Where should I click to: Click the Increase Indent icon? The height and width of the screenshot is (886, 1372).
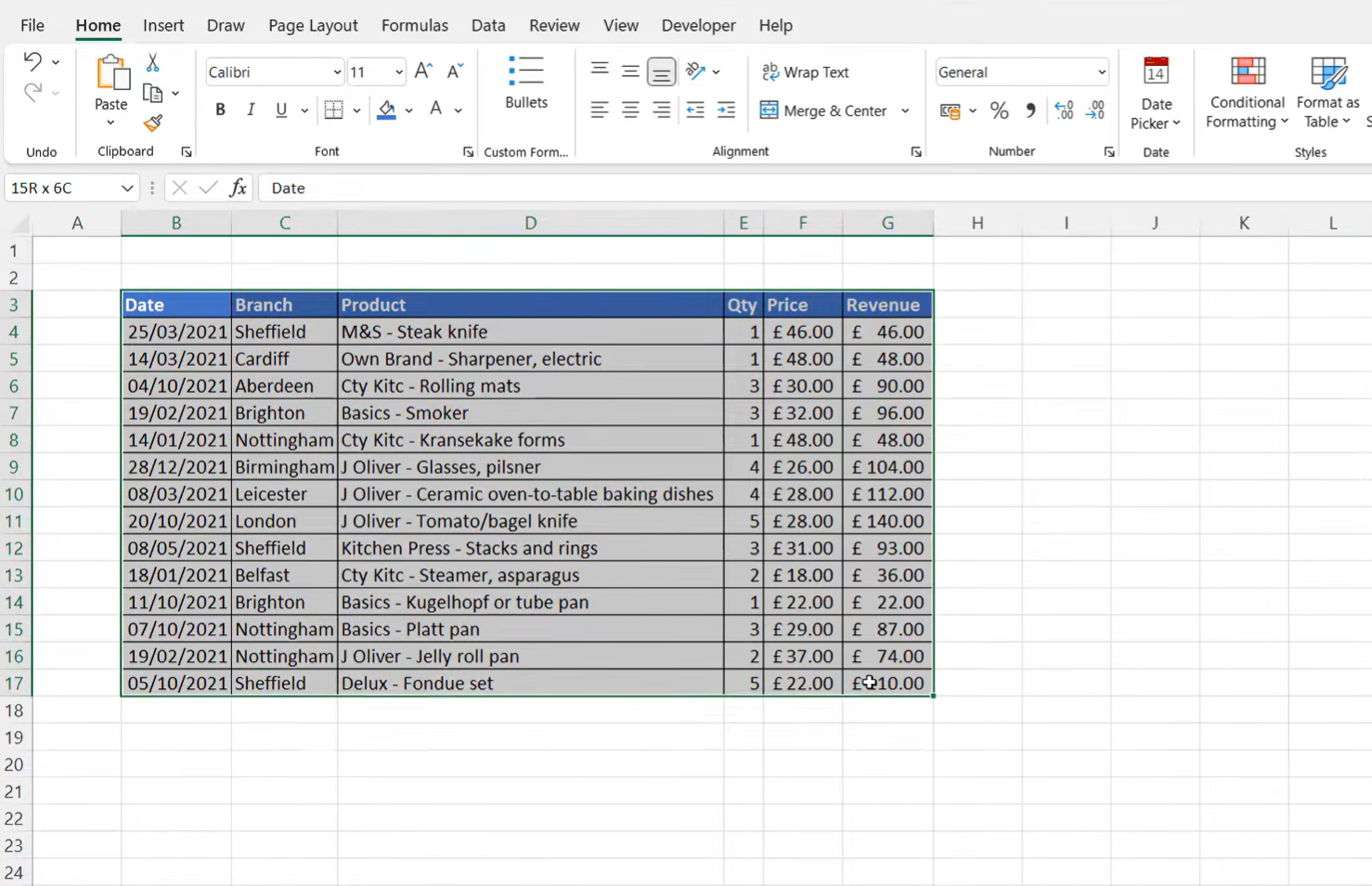[726, 110]
